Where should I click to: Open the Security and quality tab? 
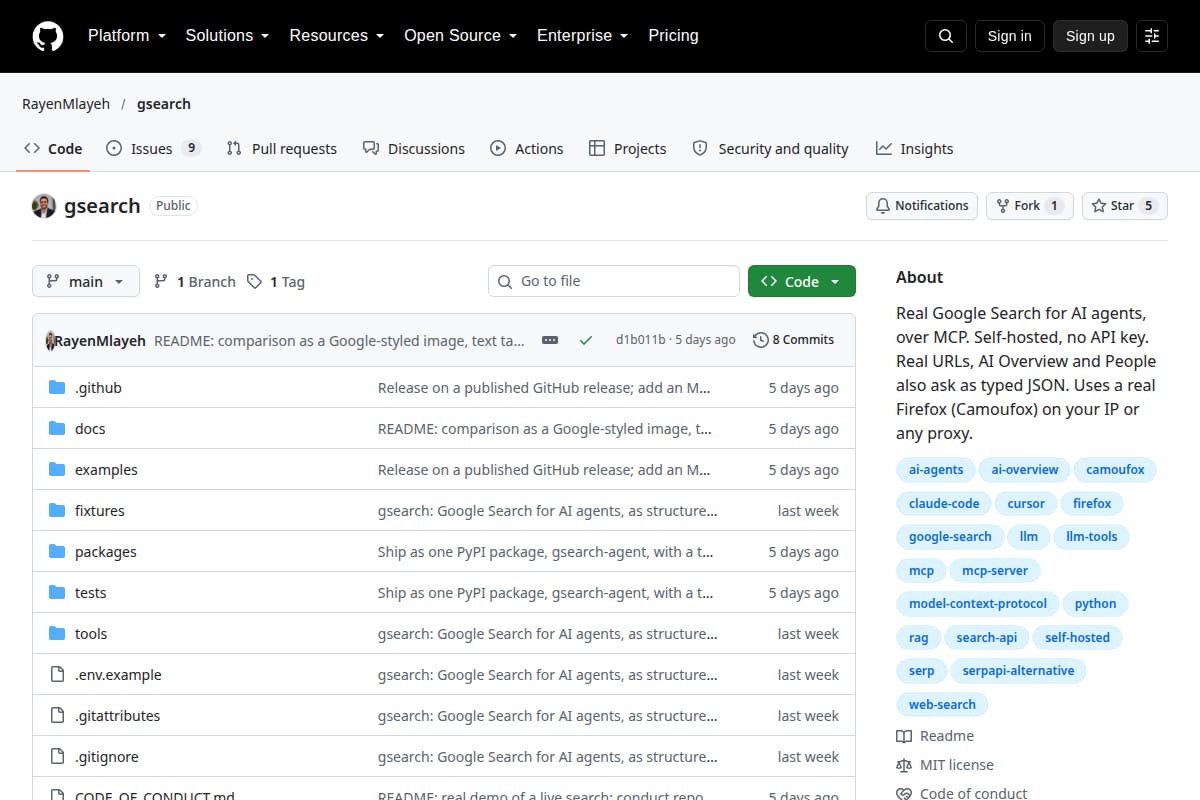[x=770, y=149]
